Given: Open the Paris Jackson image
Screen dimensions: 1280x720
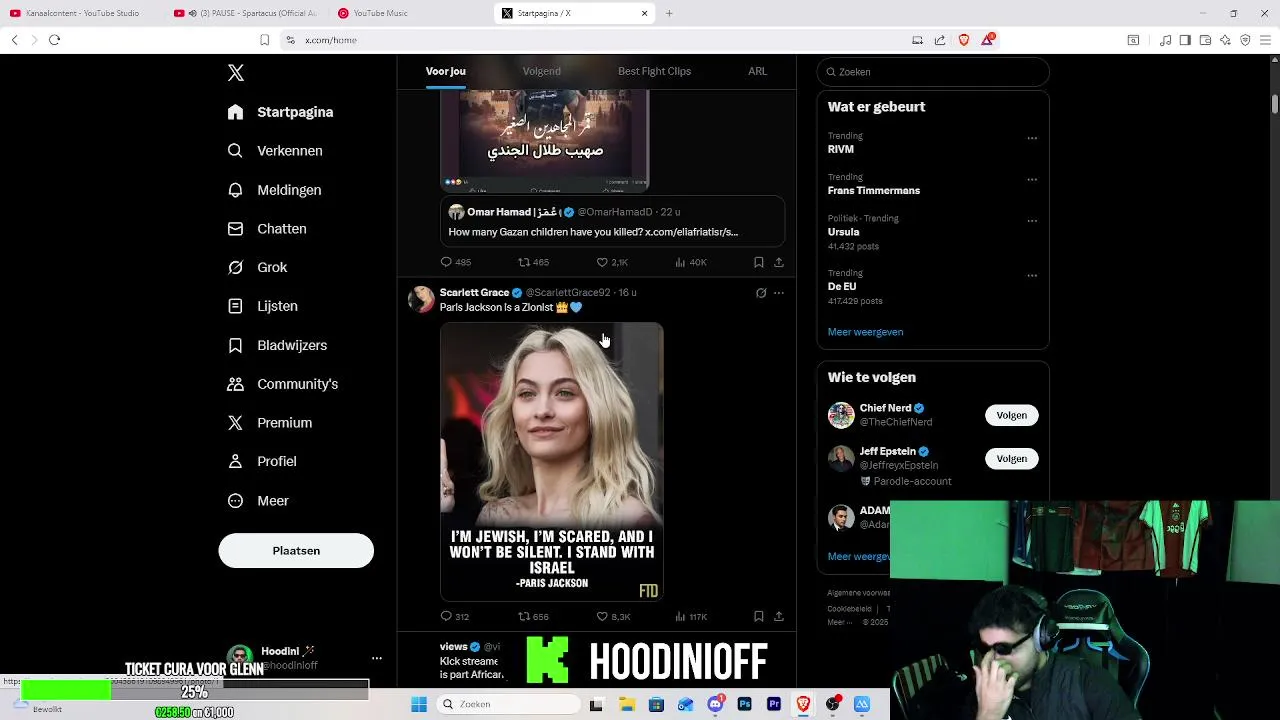Looking at the screenshot, I should 552,461.
